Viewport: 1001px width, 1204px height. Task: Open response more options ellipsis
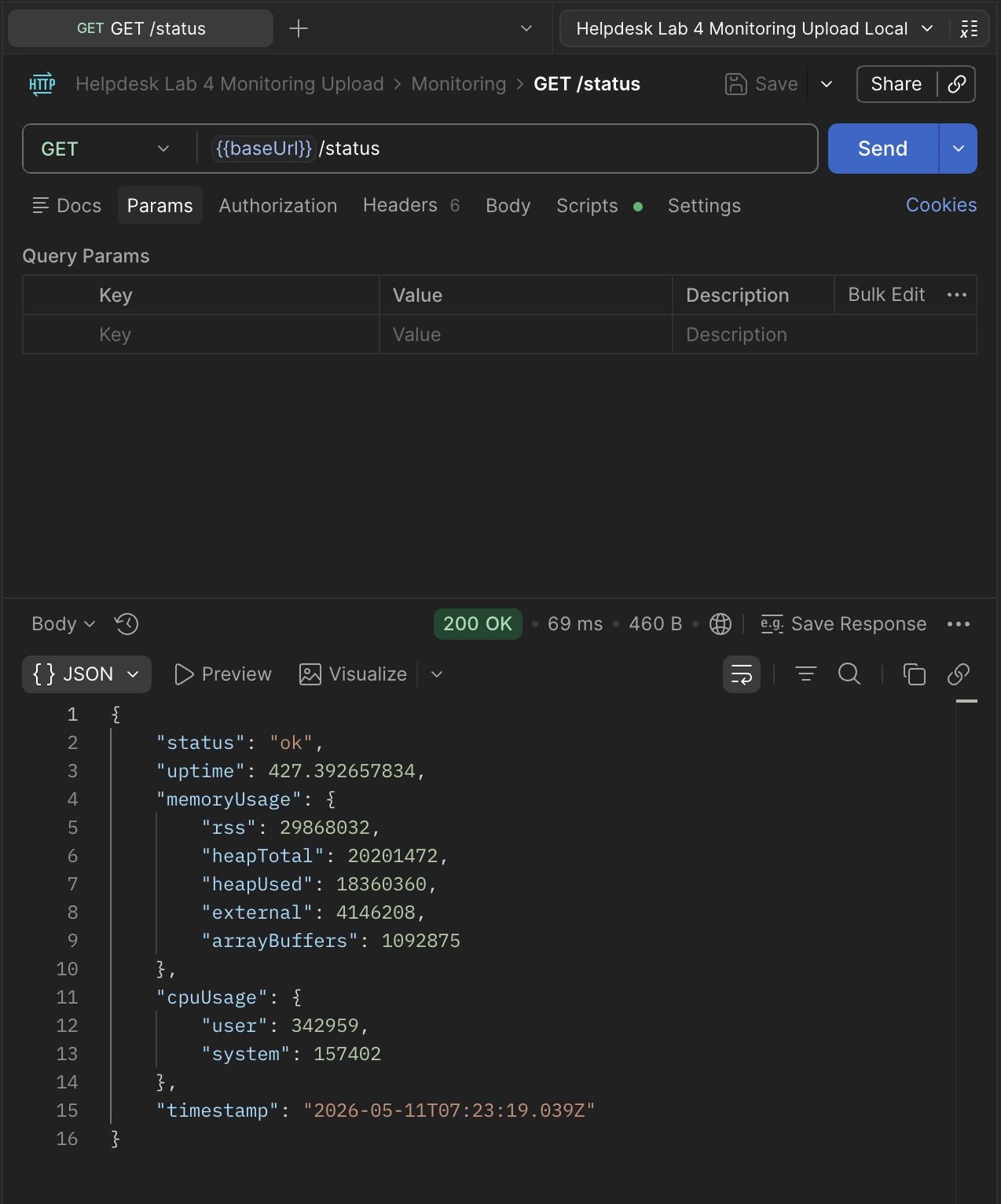point(959,624)
